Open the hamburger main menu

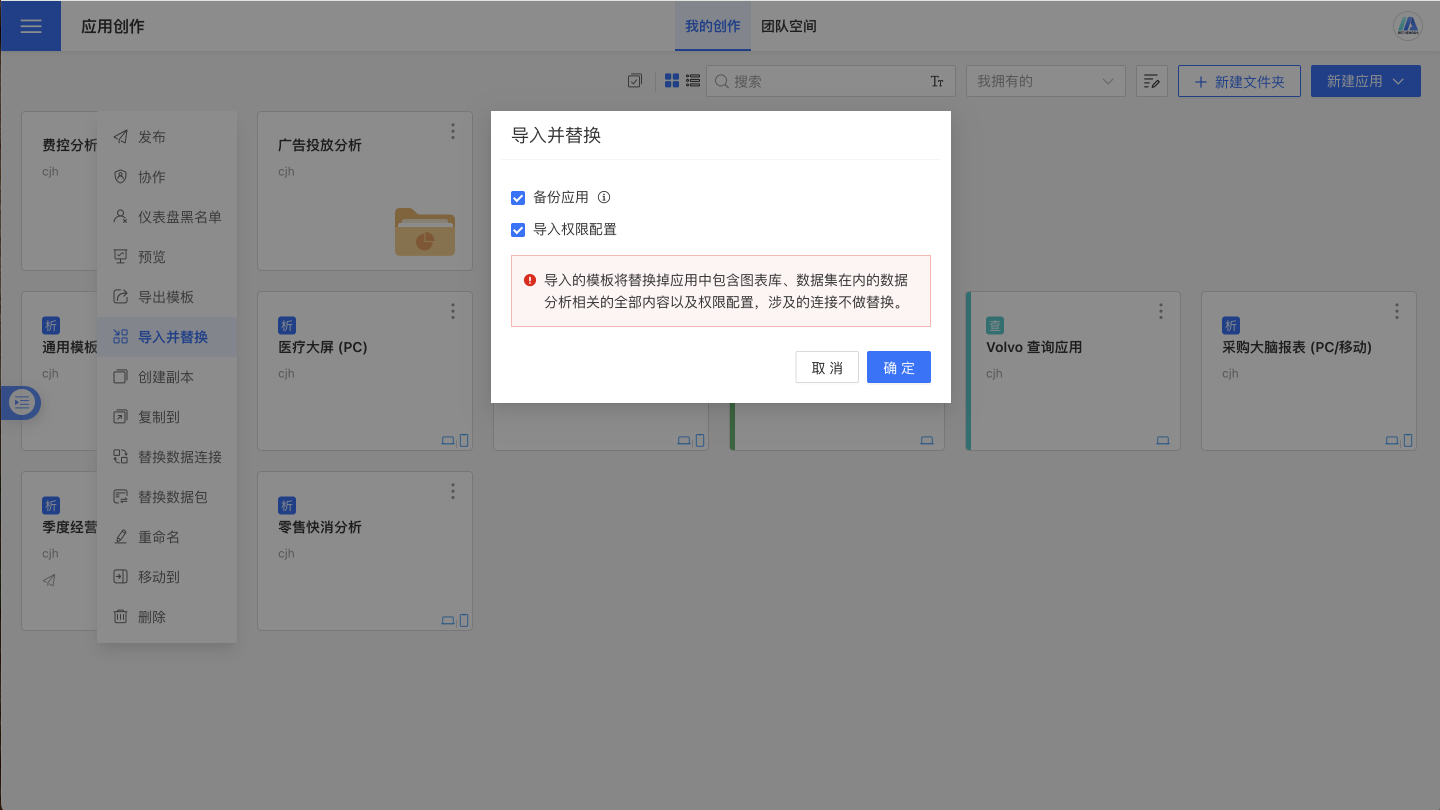coord(30,26)
